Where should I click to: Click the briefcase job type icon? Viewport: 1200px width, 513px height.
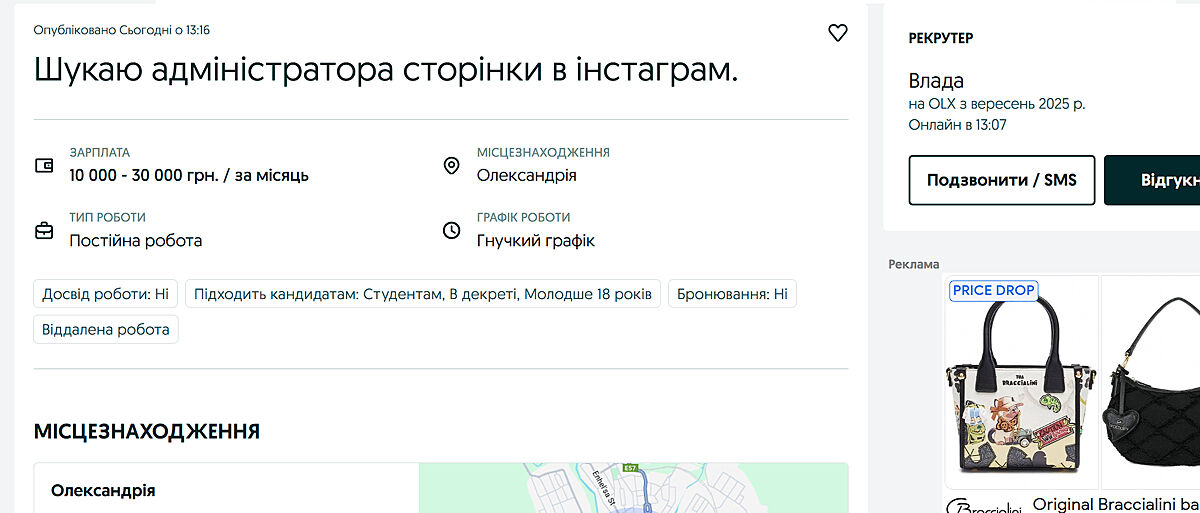point(44,231)
